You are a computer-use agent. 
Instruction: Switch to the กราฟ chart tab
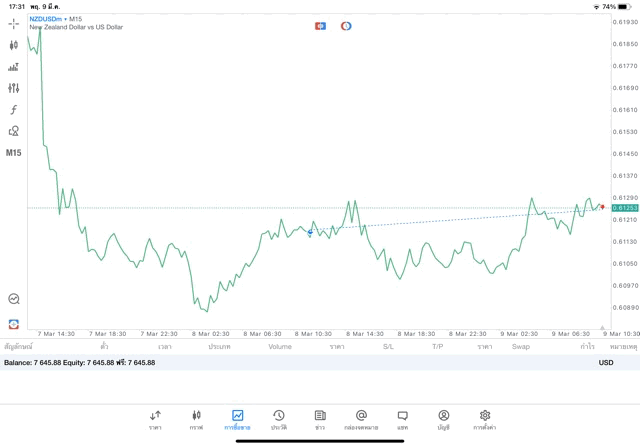point(196,419)
